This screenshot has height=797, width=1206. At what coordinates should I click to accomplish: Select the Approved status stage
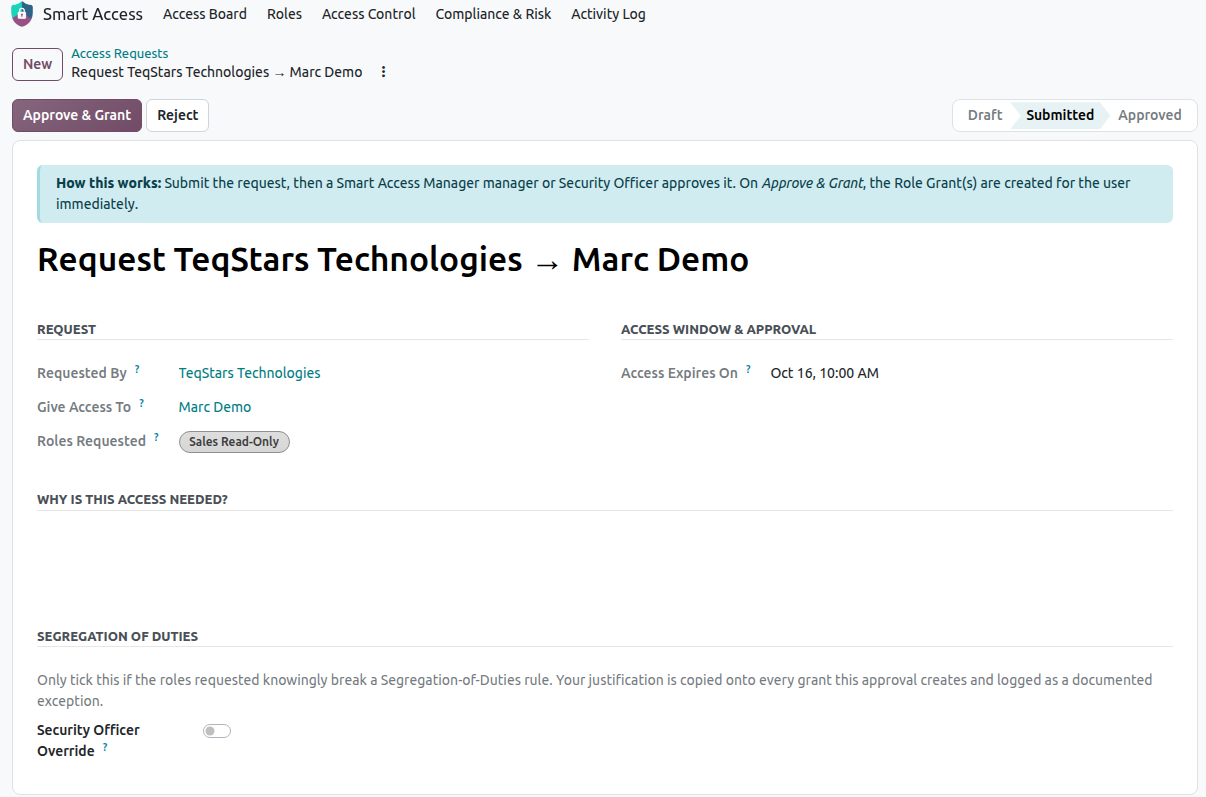[x=1150, y=115]
